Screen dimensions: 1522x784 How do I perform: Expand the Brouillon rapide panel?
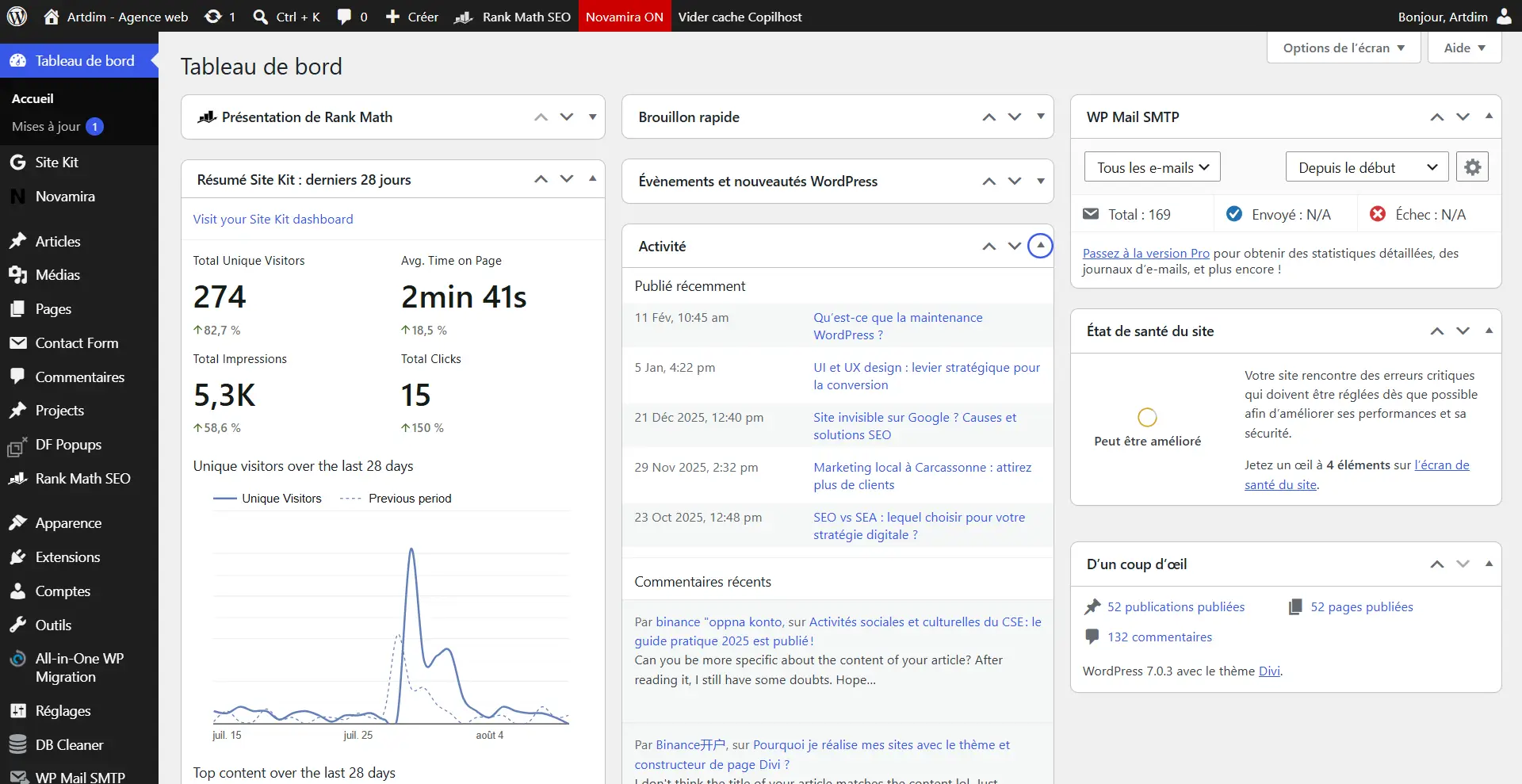tap(1040, 117)
